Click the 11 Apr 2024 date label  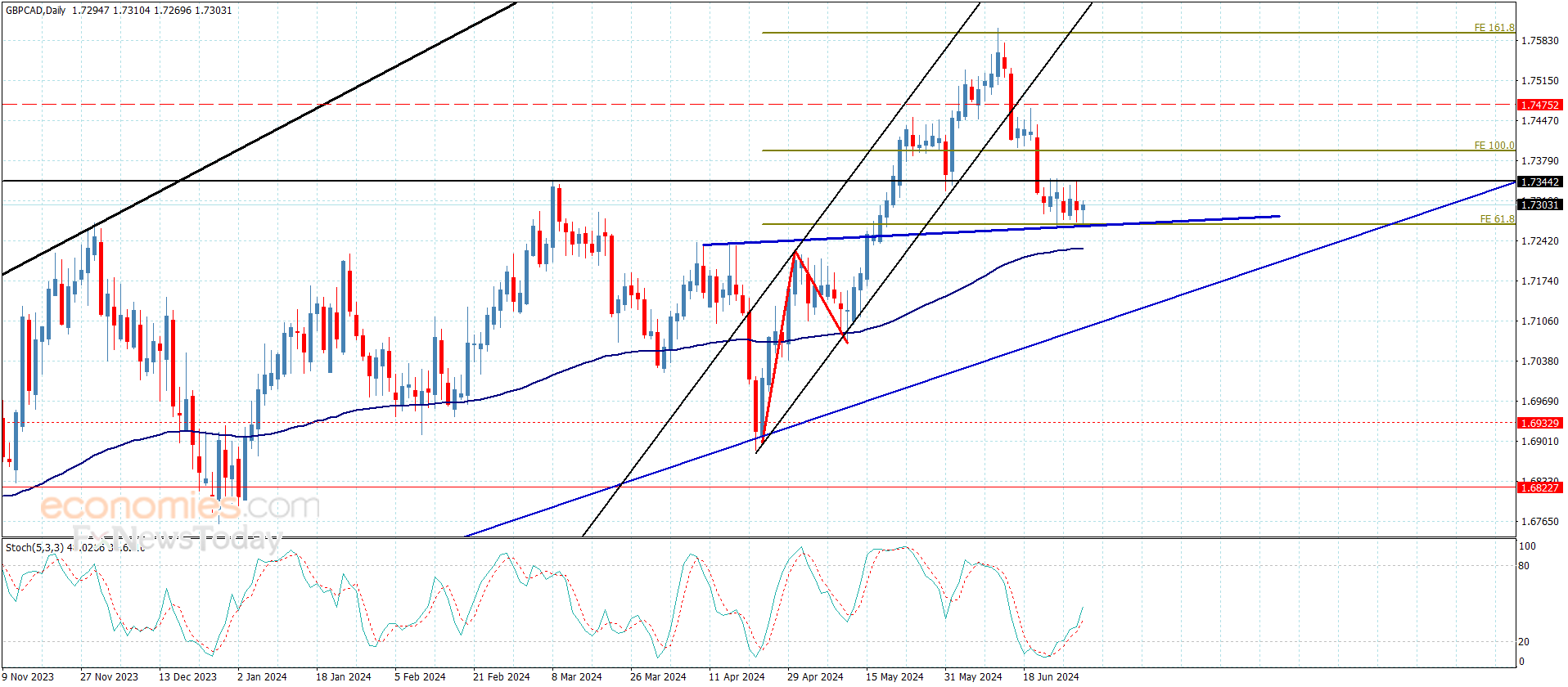point(737,676)
